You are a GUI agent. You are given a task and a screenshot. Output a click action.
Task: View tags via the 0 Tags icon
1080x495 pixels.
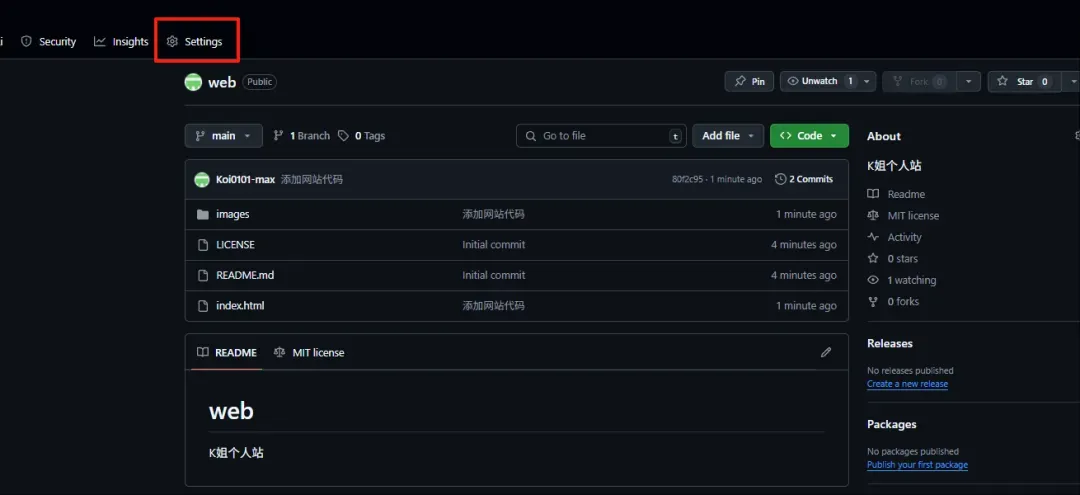[343, 136]
